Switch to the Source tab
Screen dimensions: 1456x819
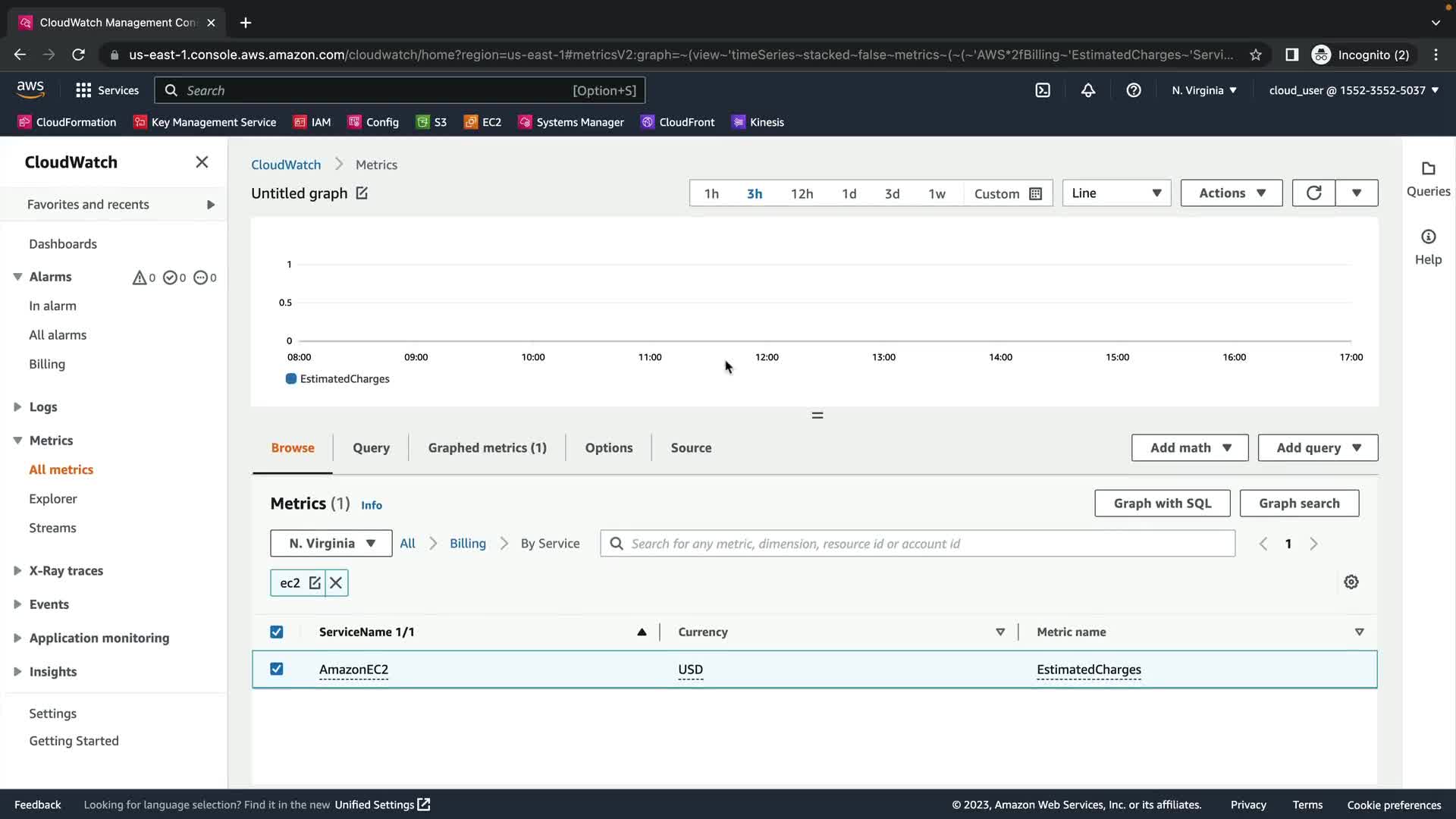pos(691,448)
